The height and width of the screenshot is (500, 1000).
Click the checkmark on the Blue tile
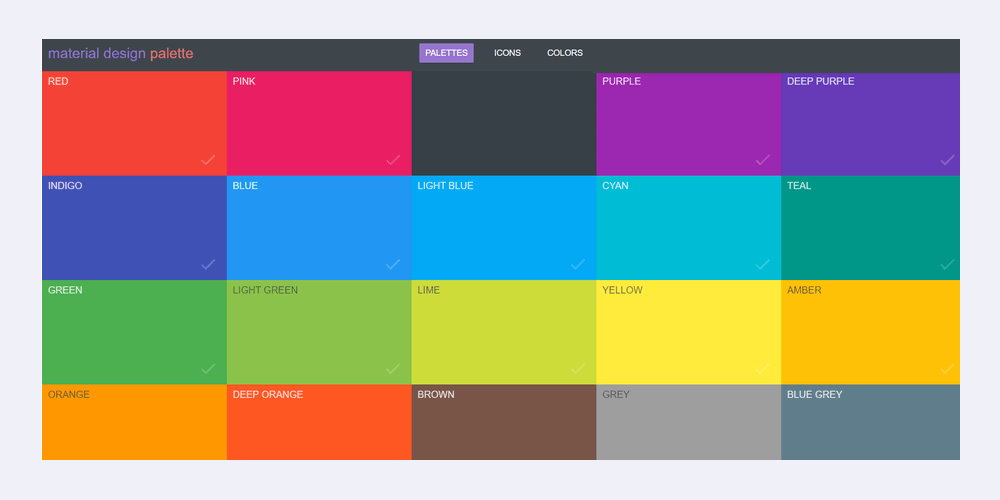point(393,264)
